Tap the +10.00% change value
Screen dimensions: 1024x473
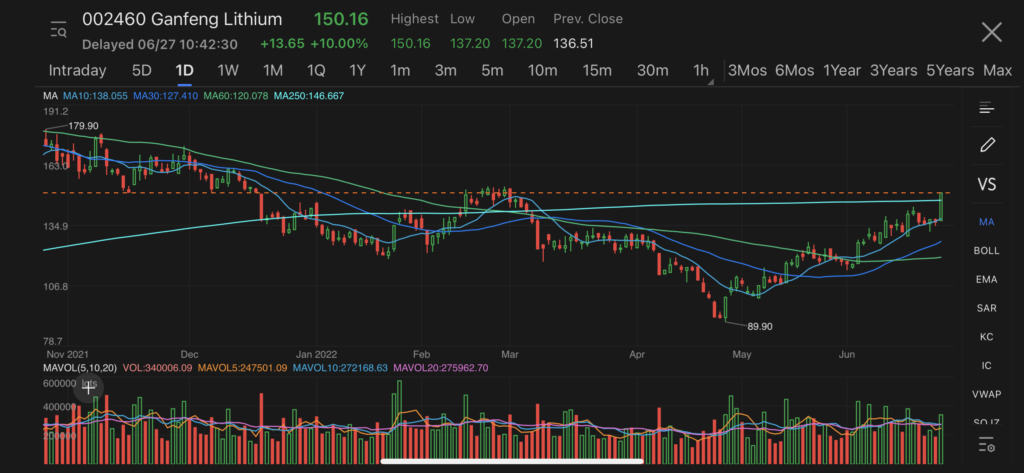339,44
